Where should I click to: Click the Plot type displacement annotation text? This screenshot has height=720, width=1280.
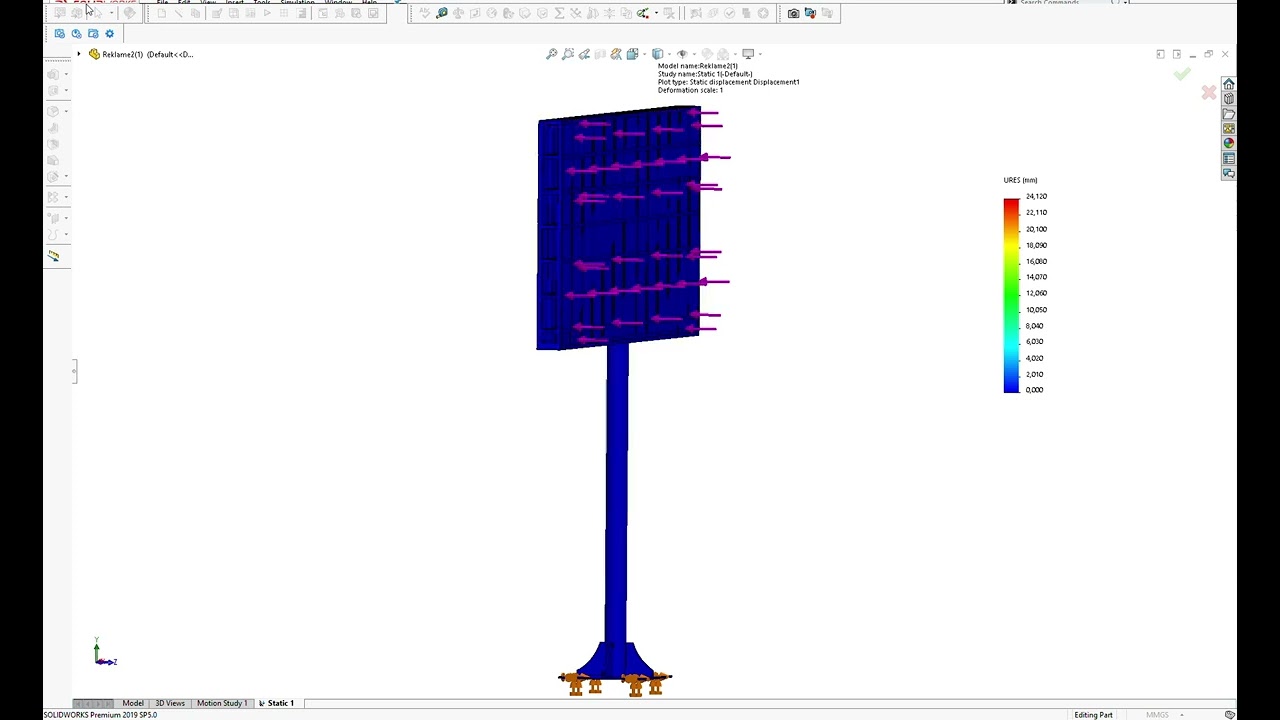tap(728, 82)
